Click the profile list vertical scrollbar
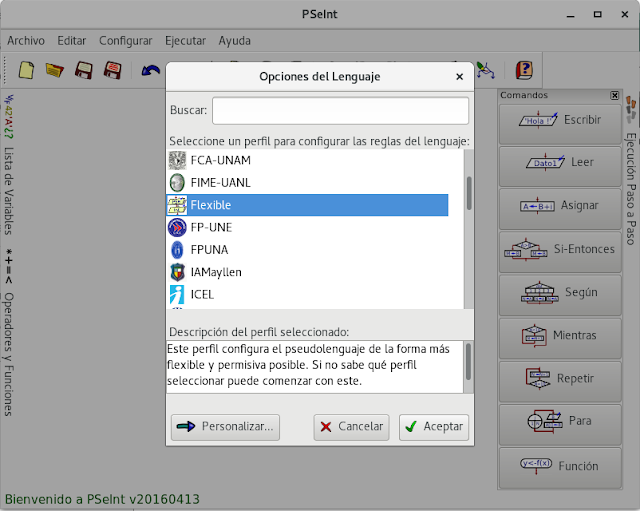 pyautogui.click(x=469, y=229)
